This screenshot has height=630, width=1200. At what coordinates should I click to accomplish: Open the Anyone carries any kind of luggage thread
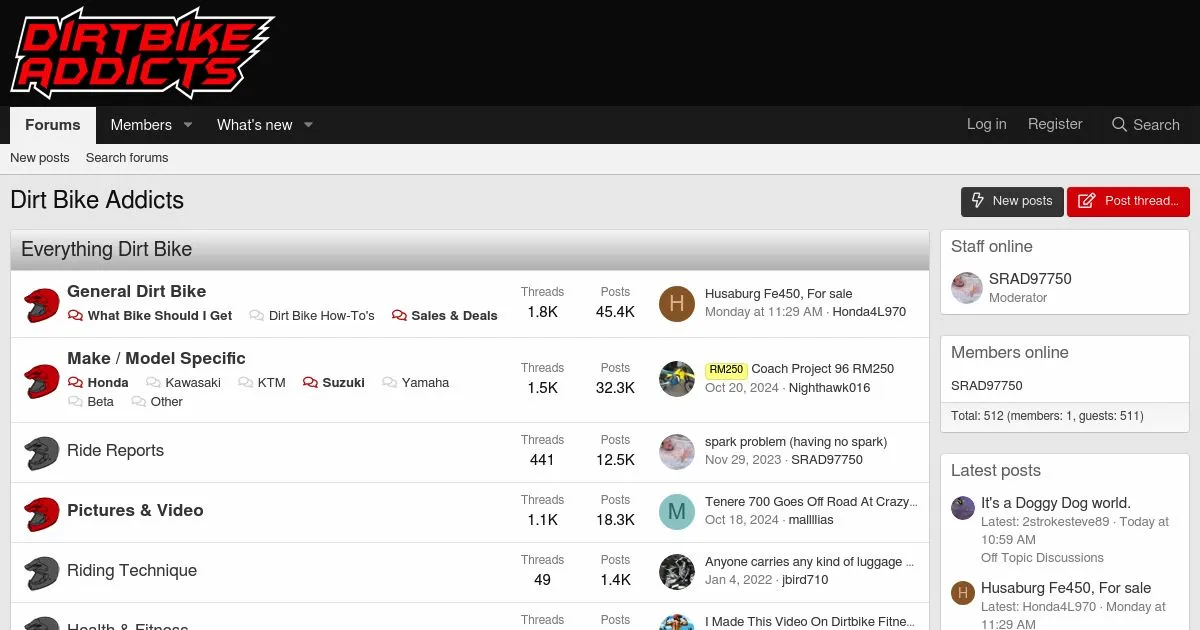pos(810,561)
